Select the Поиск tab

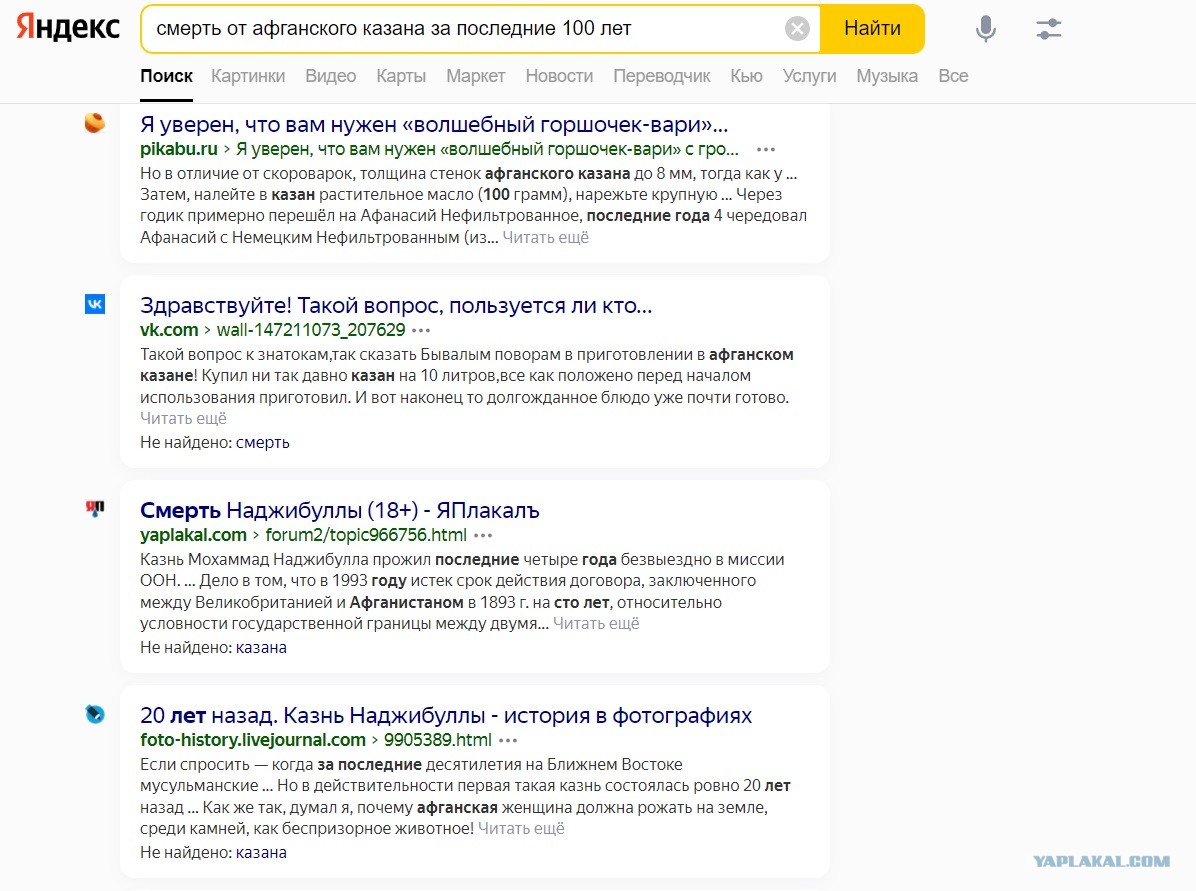[166, 76]
